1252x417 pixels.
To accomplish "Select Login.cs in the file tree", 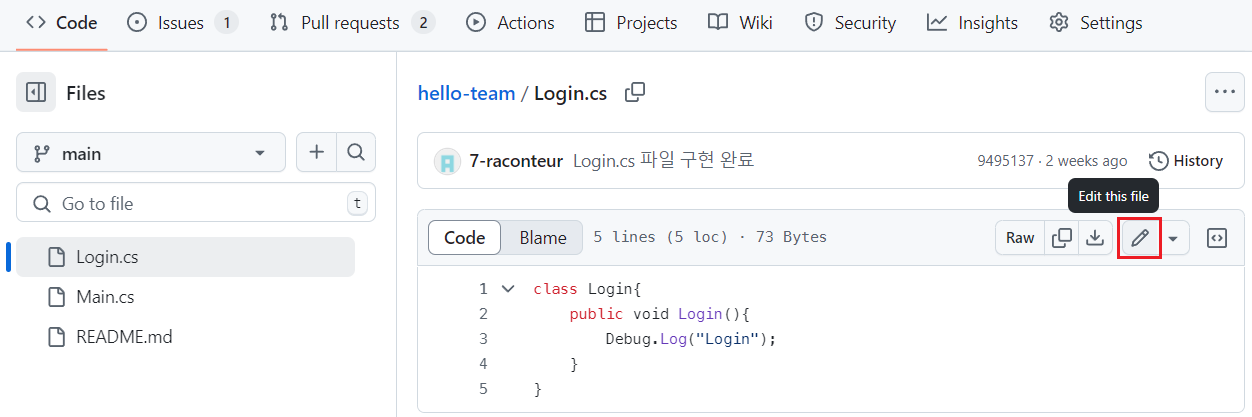I will point(185,257).
